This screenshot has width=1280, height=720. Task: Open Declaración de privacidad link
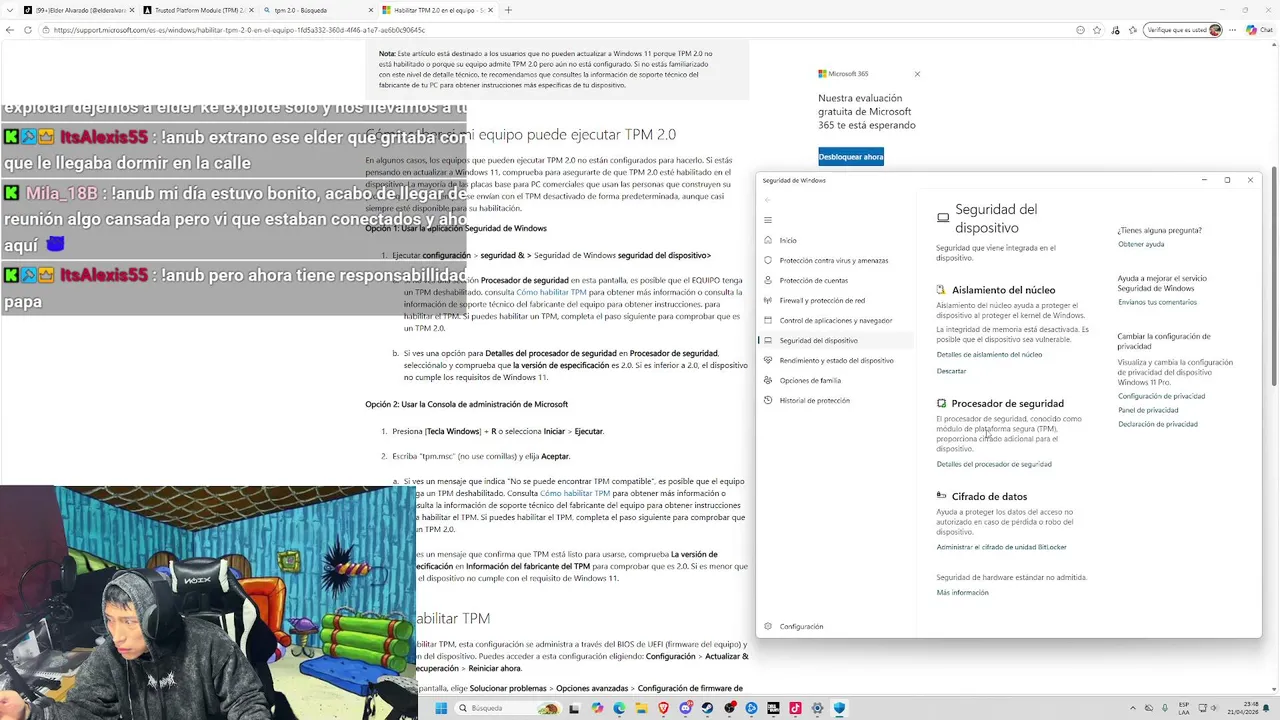1157,424
